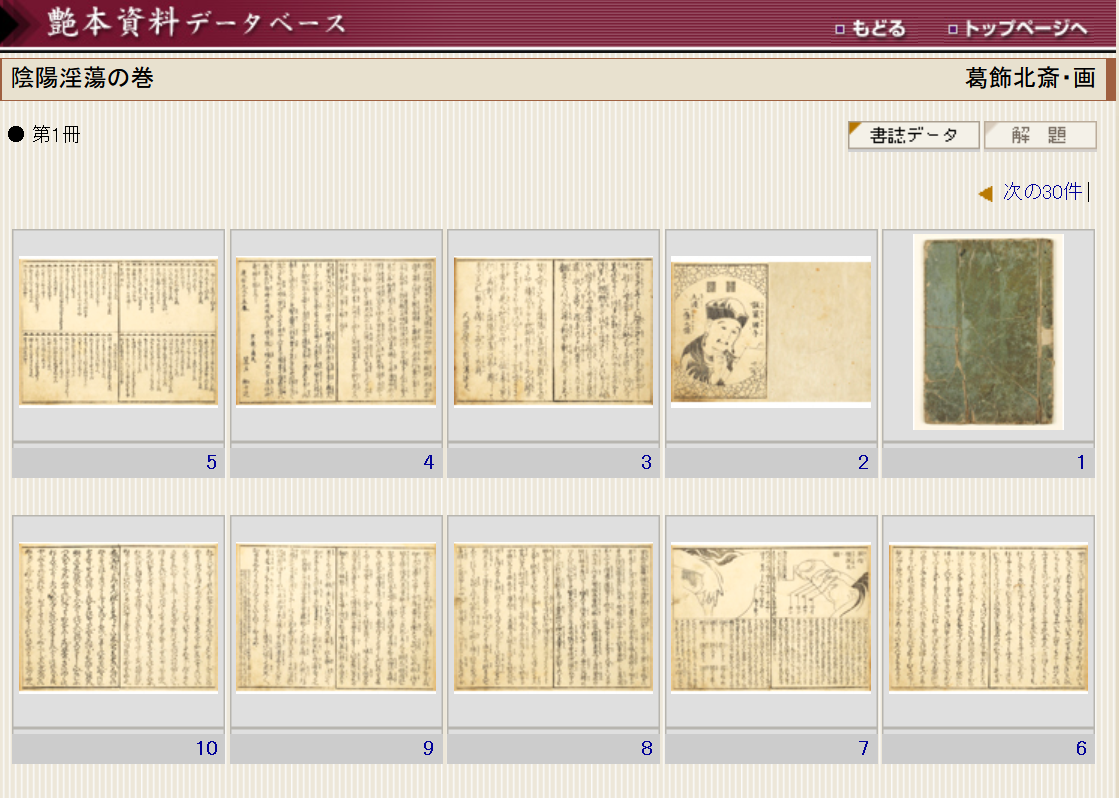Click page number link 9
Viewport: 1119px width, 798px height.
(x=428, y=748)
